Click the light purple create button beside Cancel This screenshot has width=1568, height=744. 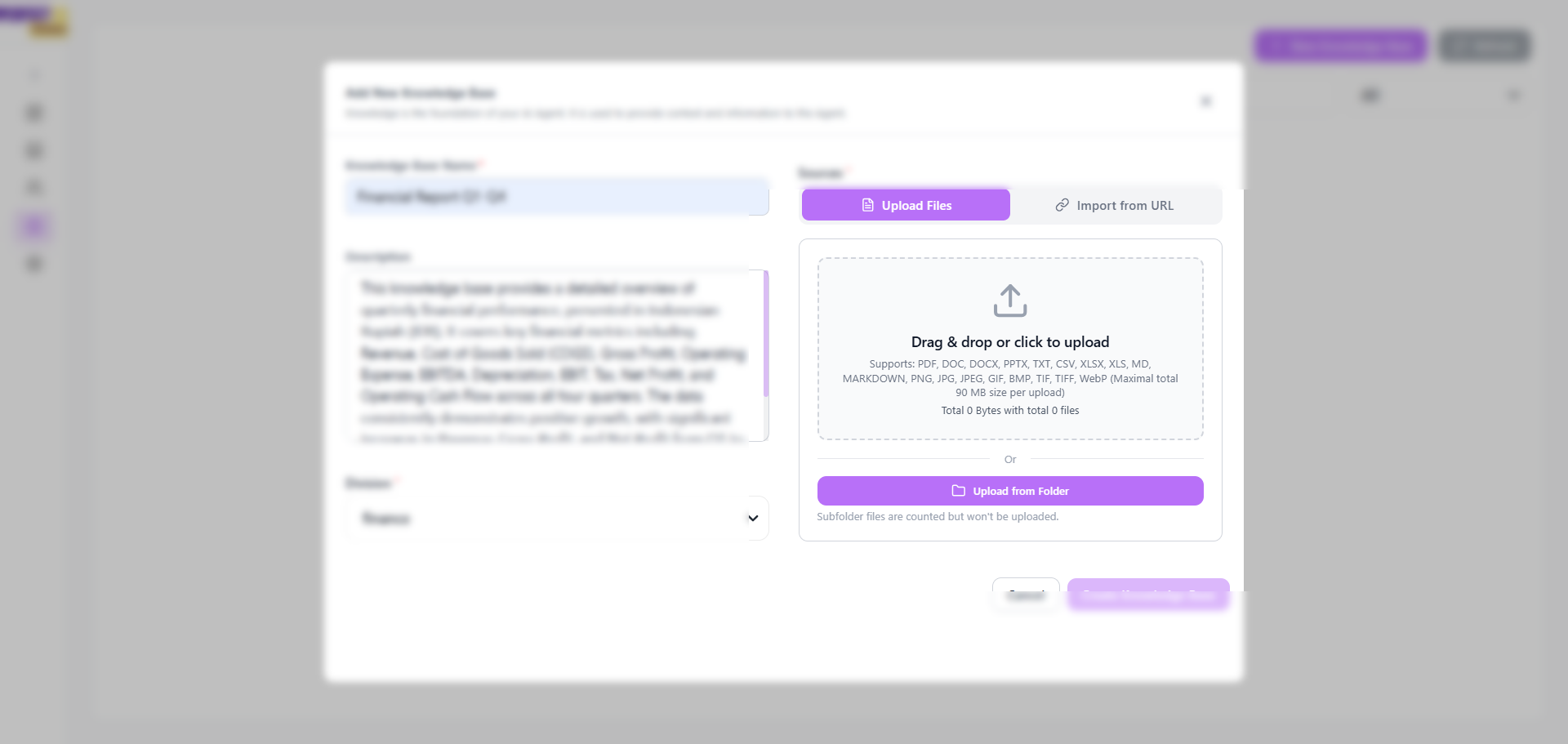pyautogui.click(x=1148, y=595)
